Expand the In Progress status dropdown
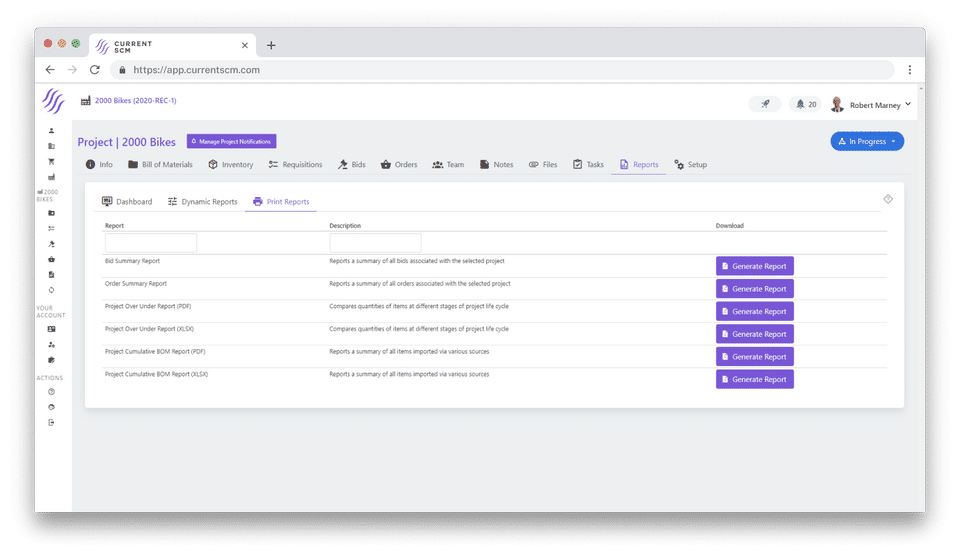This screenshot has width=960, height=554. [867, 141]
